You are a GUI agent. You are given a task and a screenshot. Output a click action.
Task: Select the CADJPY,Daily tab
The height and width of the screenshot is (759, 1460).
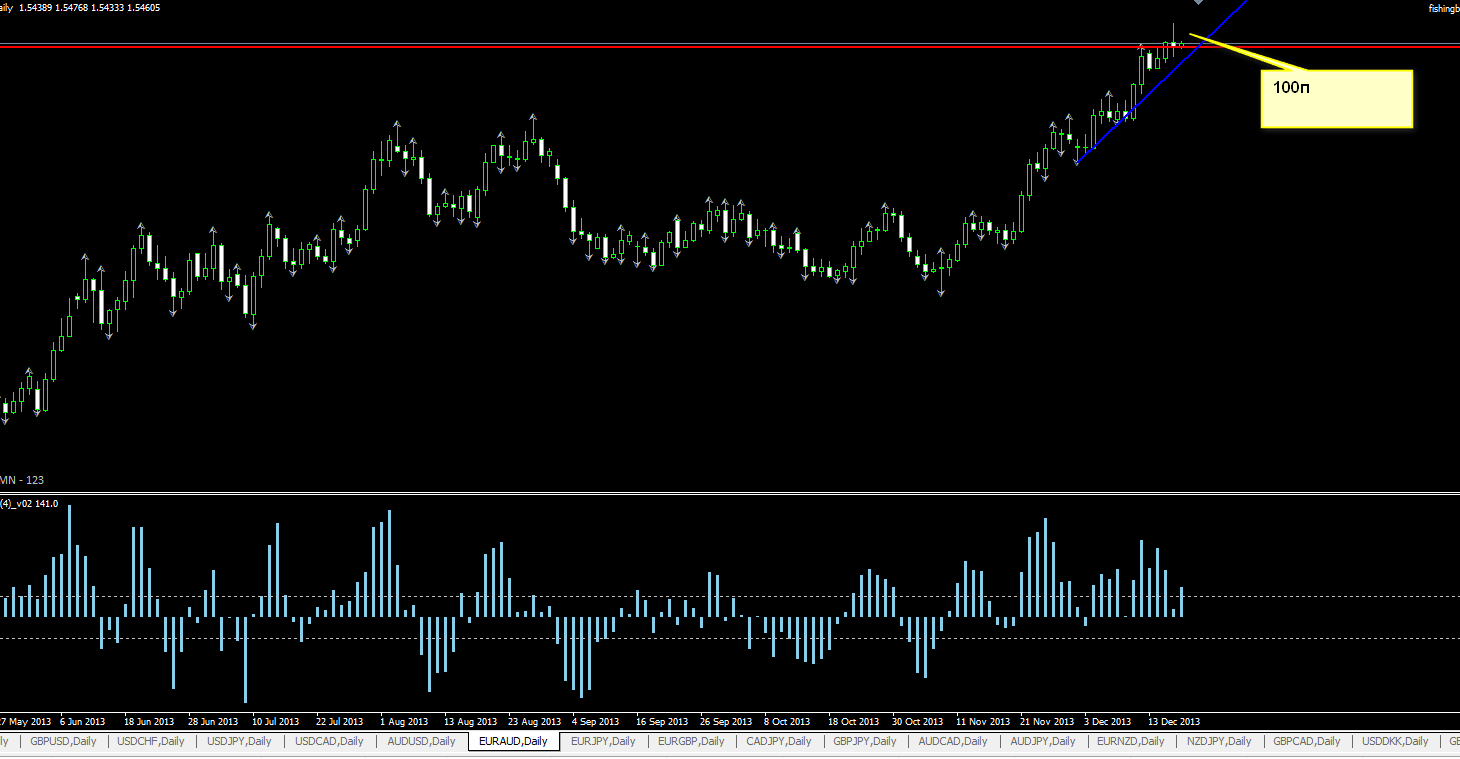pos(779,741)
